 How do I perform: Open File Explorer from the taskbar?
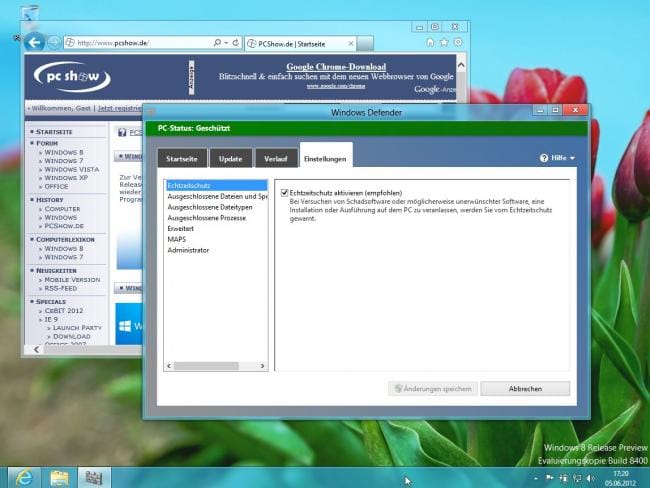point(59,478)
